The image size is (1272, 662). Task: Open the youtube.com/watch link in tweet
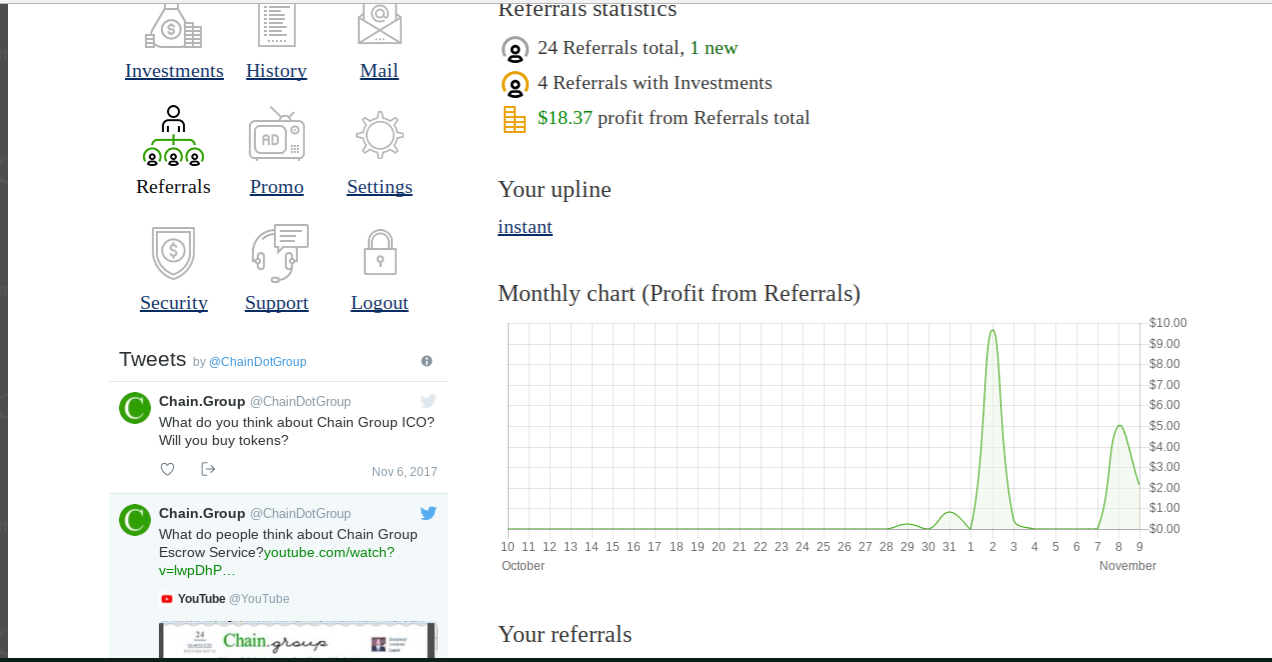tap(329, 553)
